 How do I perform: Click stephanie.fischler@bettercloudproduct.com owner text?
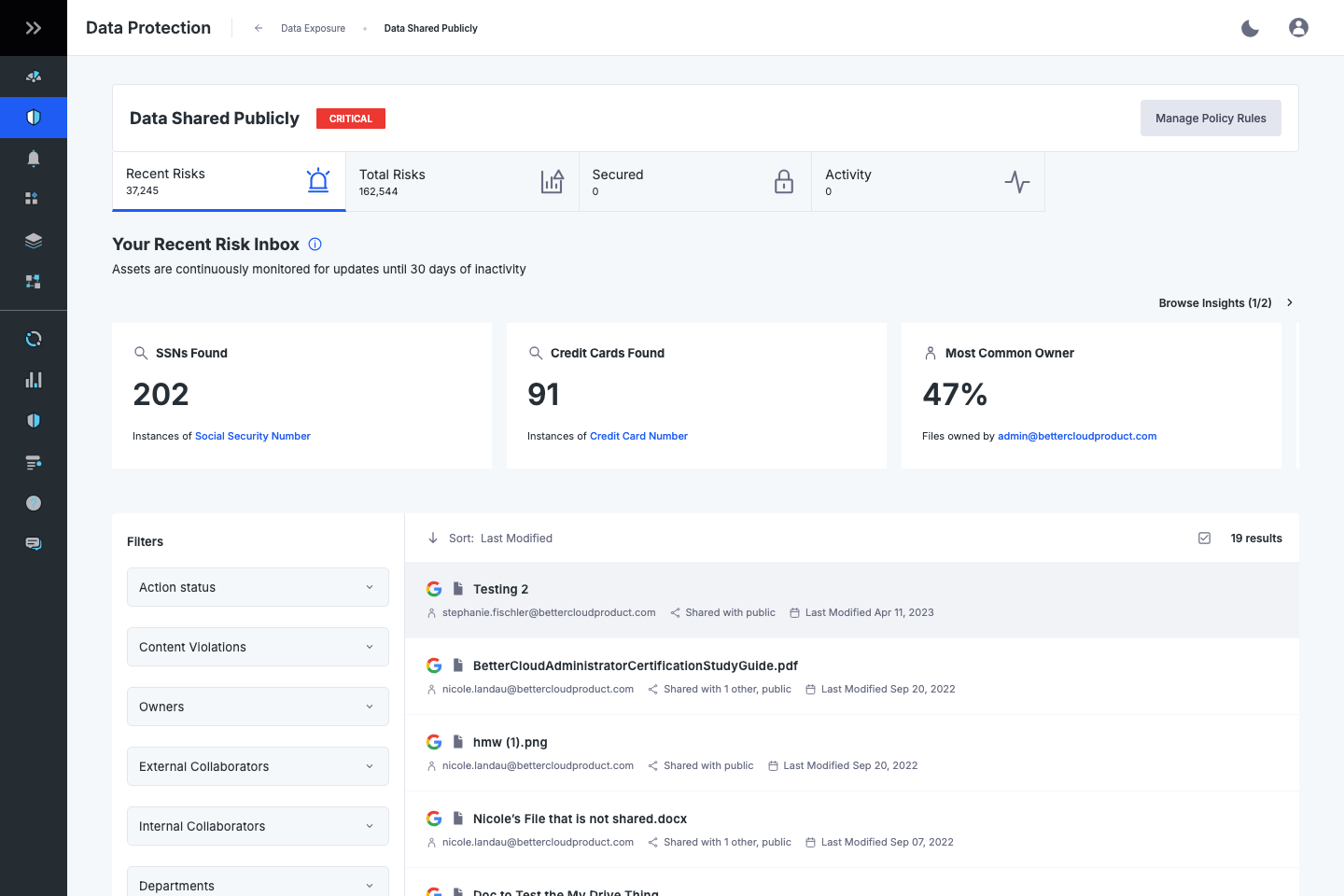tap(549, 613)
